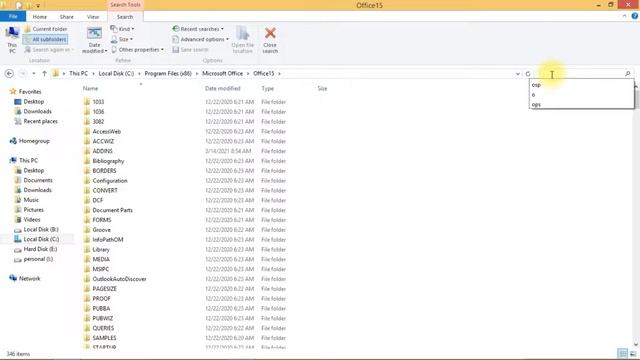Viewport: 640px width, 360px height.
Task: Click Local Disk (C:) in breadcrumb
Action: coord(116,73)
